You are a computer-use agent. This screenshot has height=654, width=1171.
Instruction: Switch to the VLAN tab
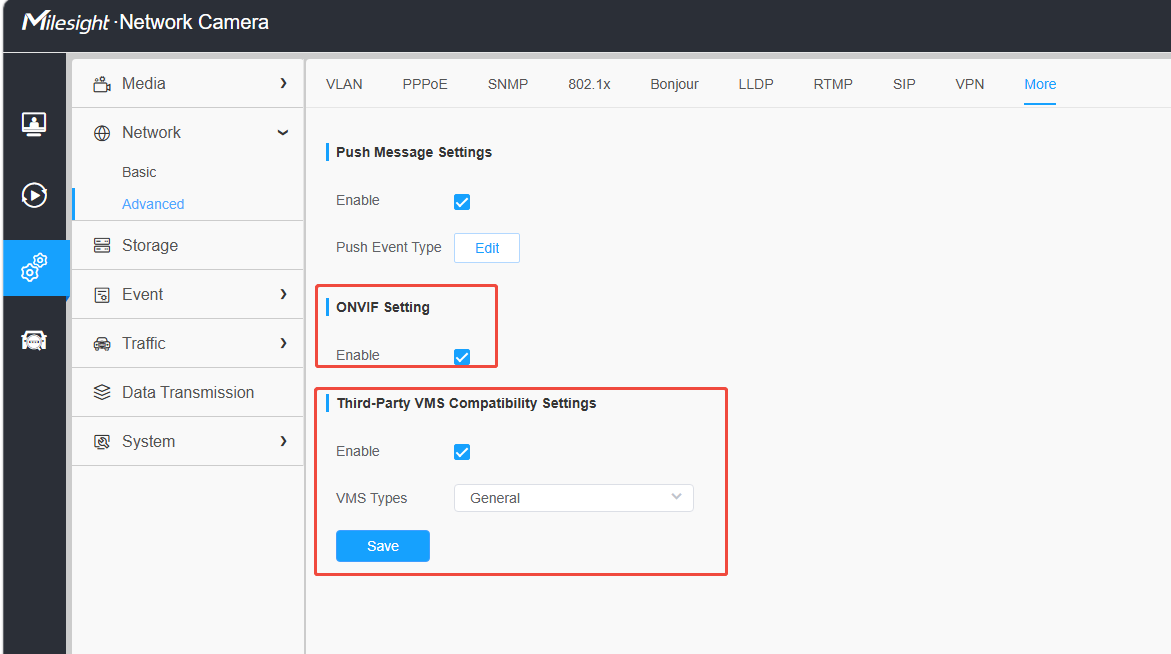[344, 84]
